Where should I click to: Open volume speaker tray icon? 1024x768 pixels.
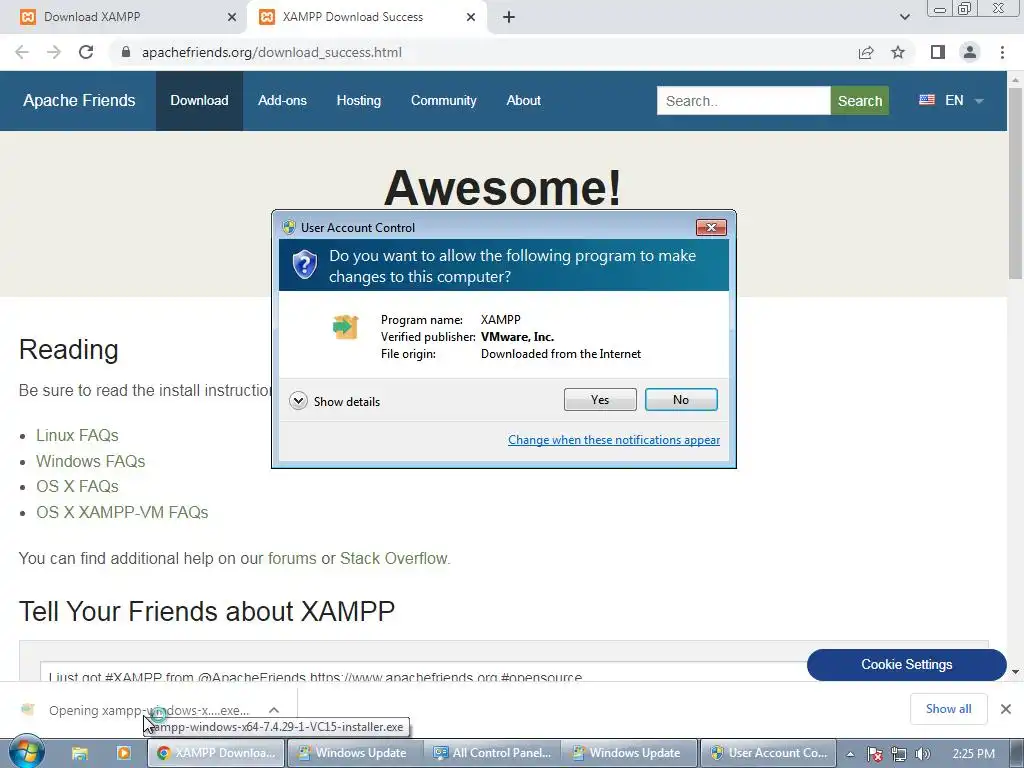click(x=922, y=754)
